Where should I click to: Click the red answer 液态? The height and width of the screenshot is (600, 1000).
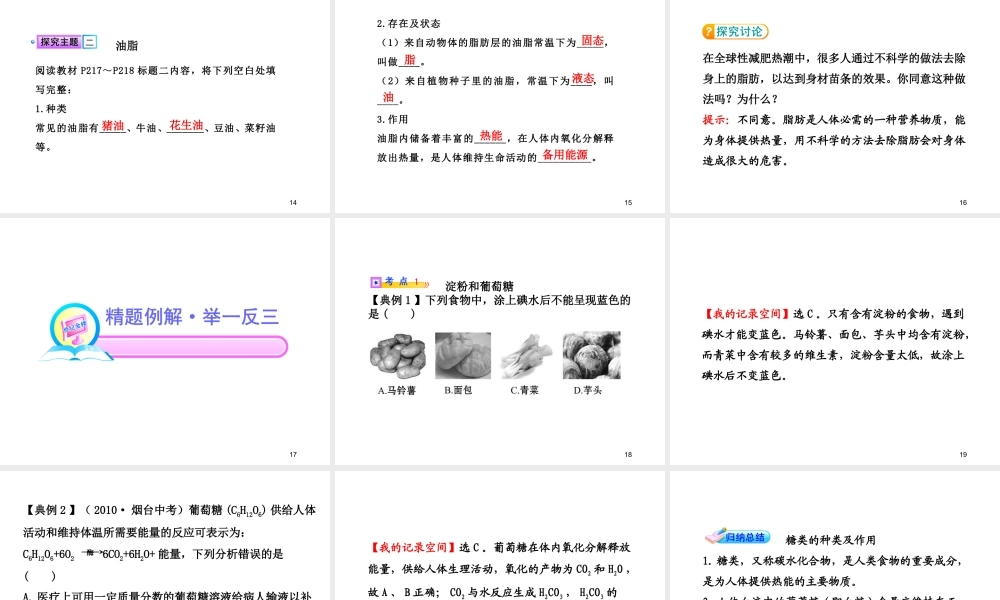[x=582, y=78]
